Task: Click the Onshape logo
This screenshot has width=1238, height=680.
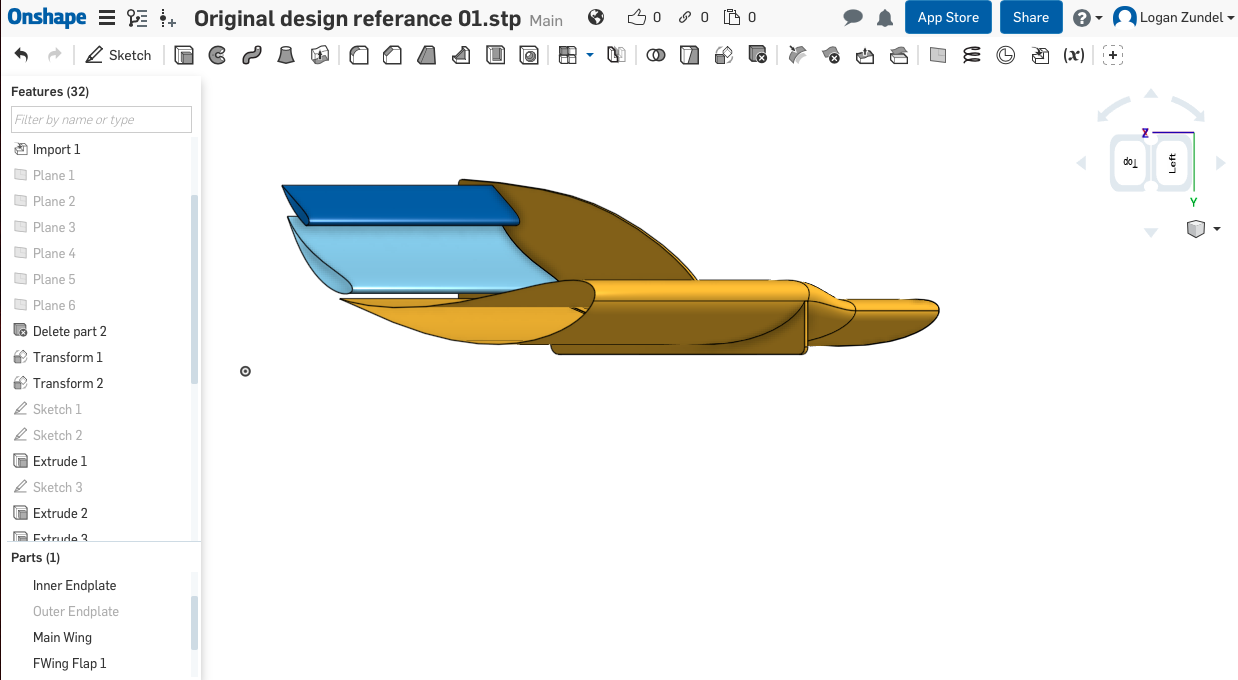Action: 46,17
